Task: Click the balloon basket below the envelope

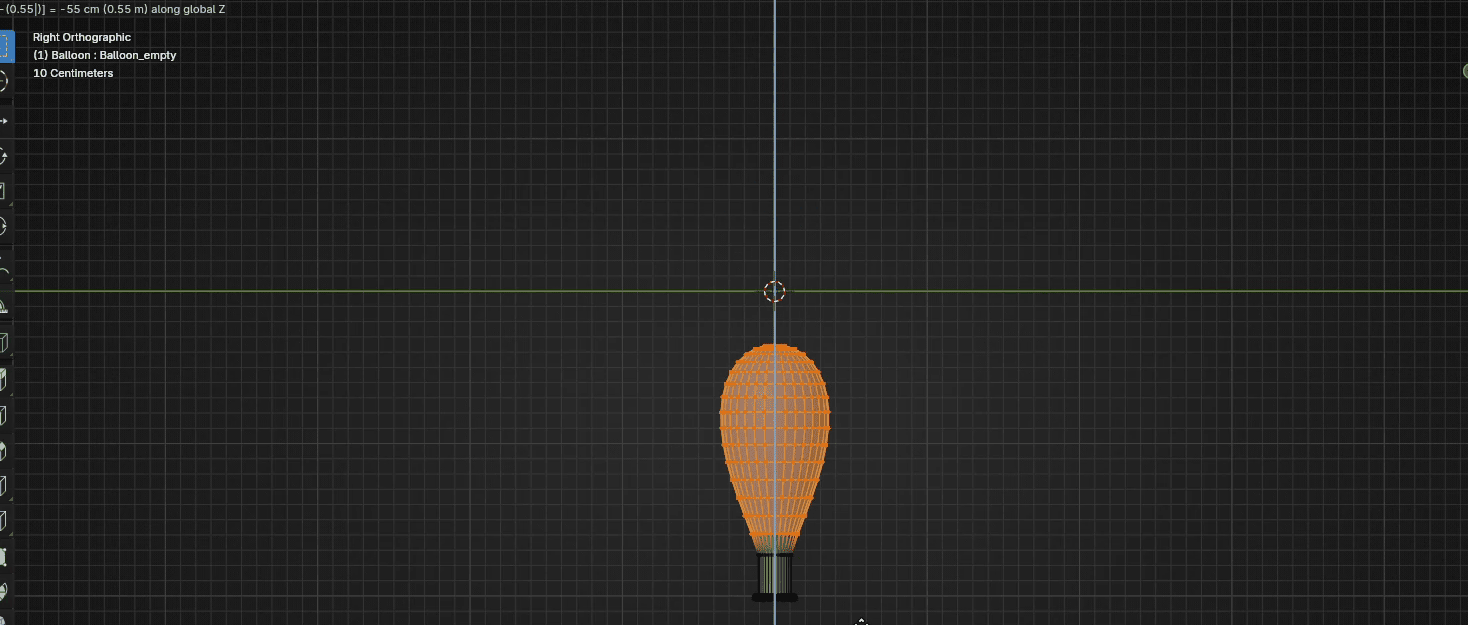Action: [x=775, y=577]
